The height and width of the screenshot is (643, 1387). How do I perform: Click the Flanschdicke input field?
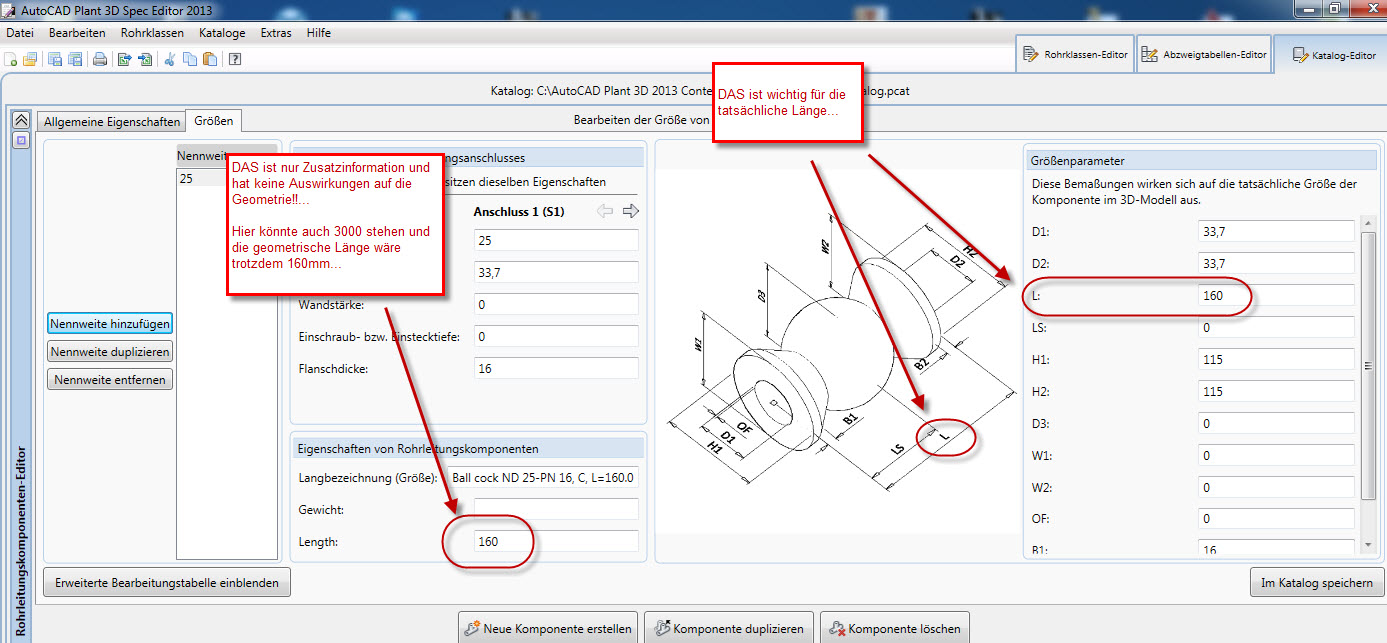pyautogui.click(x=556, y=369)
